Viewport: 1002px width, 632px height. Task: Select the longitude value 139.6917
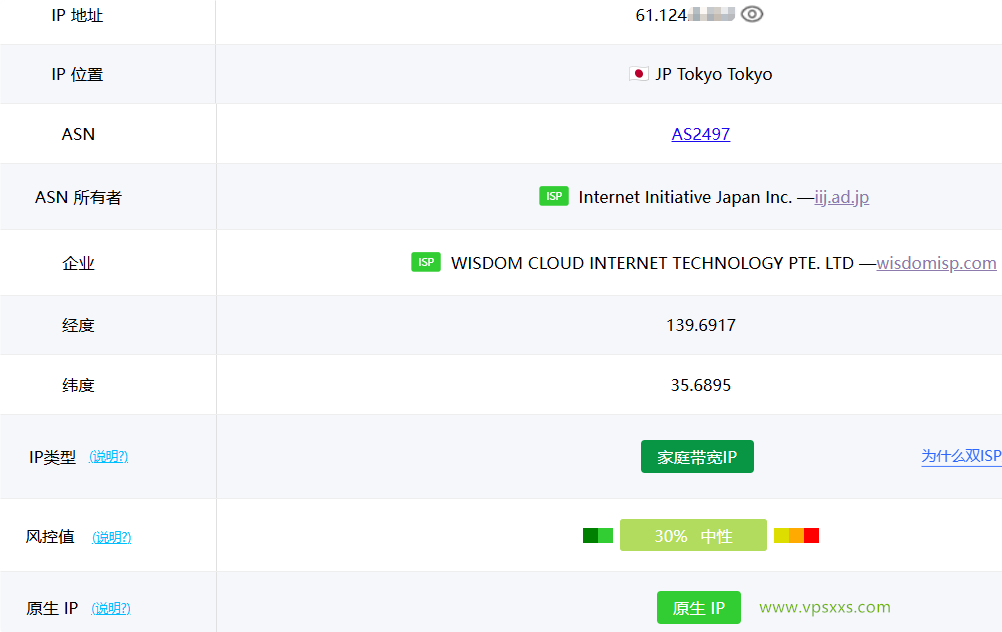point(701,325)
